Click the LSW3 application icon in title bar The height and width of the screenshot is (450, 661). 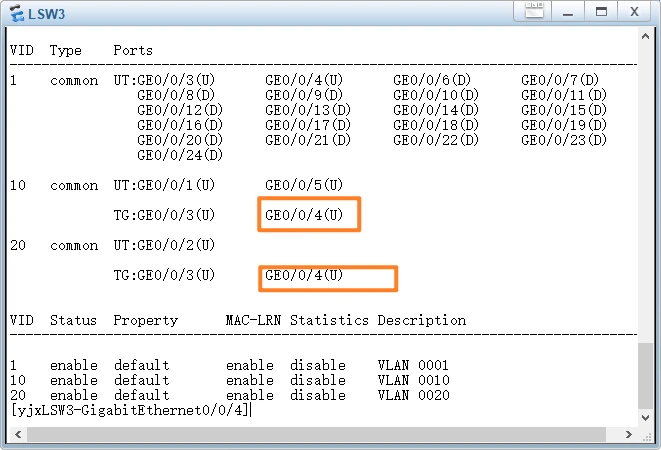(16, 12)
